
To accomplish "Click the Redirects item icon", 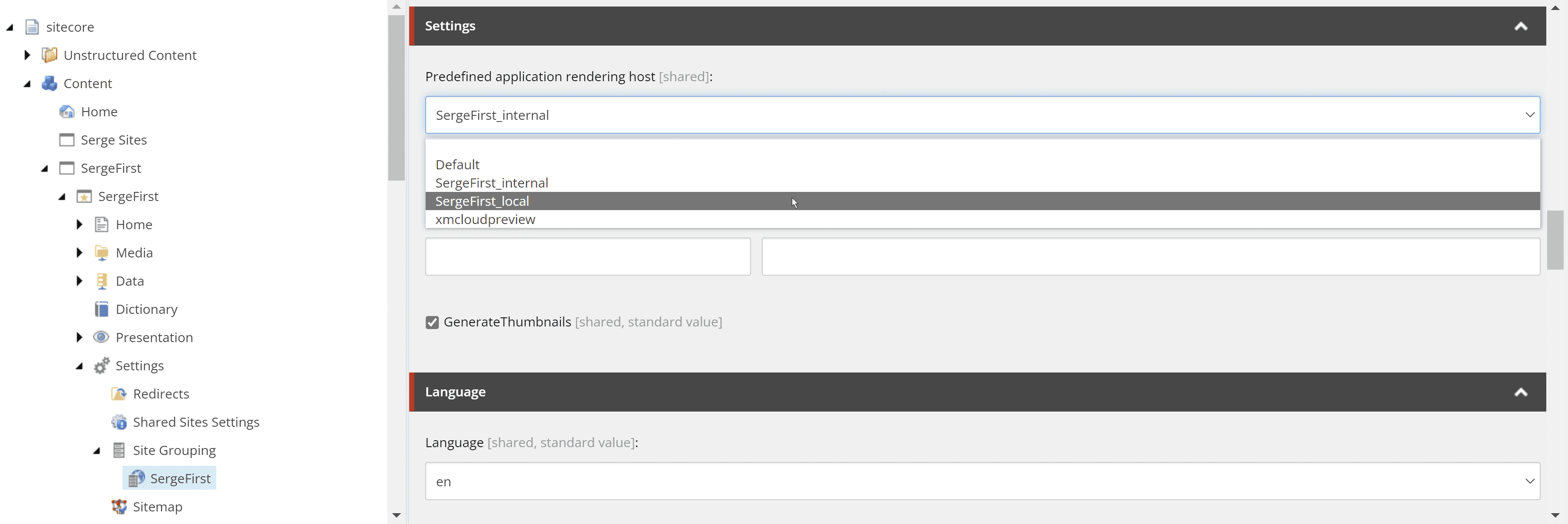I will pos(119,394).
